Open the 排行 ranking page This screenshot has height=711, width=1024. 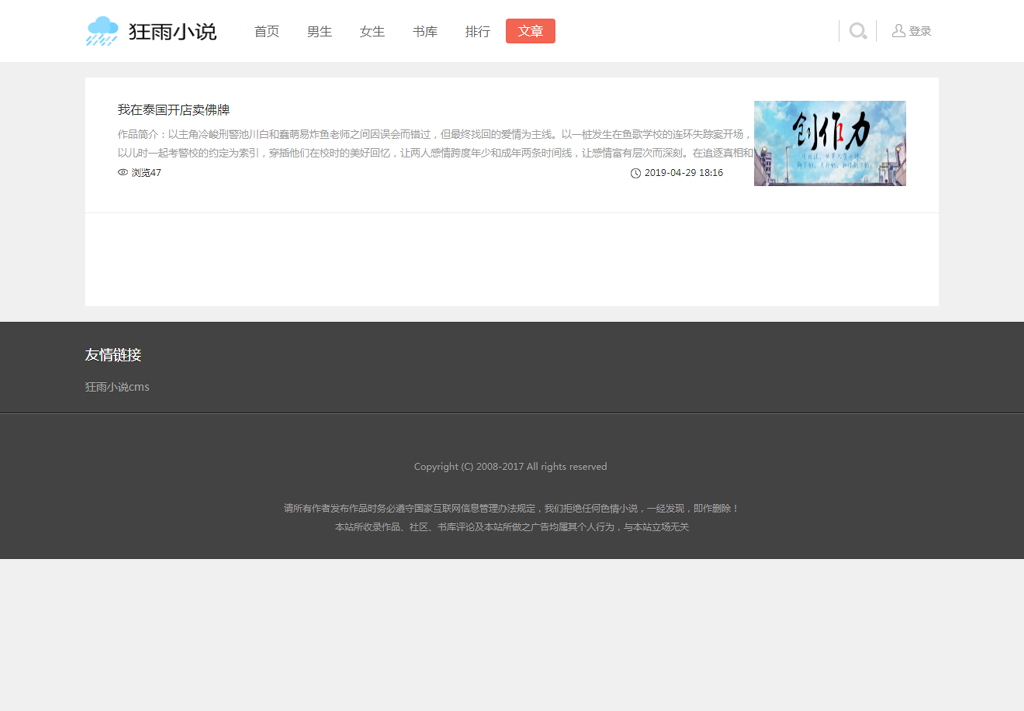click(478, 31)
